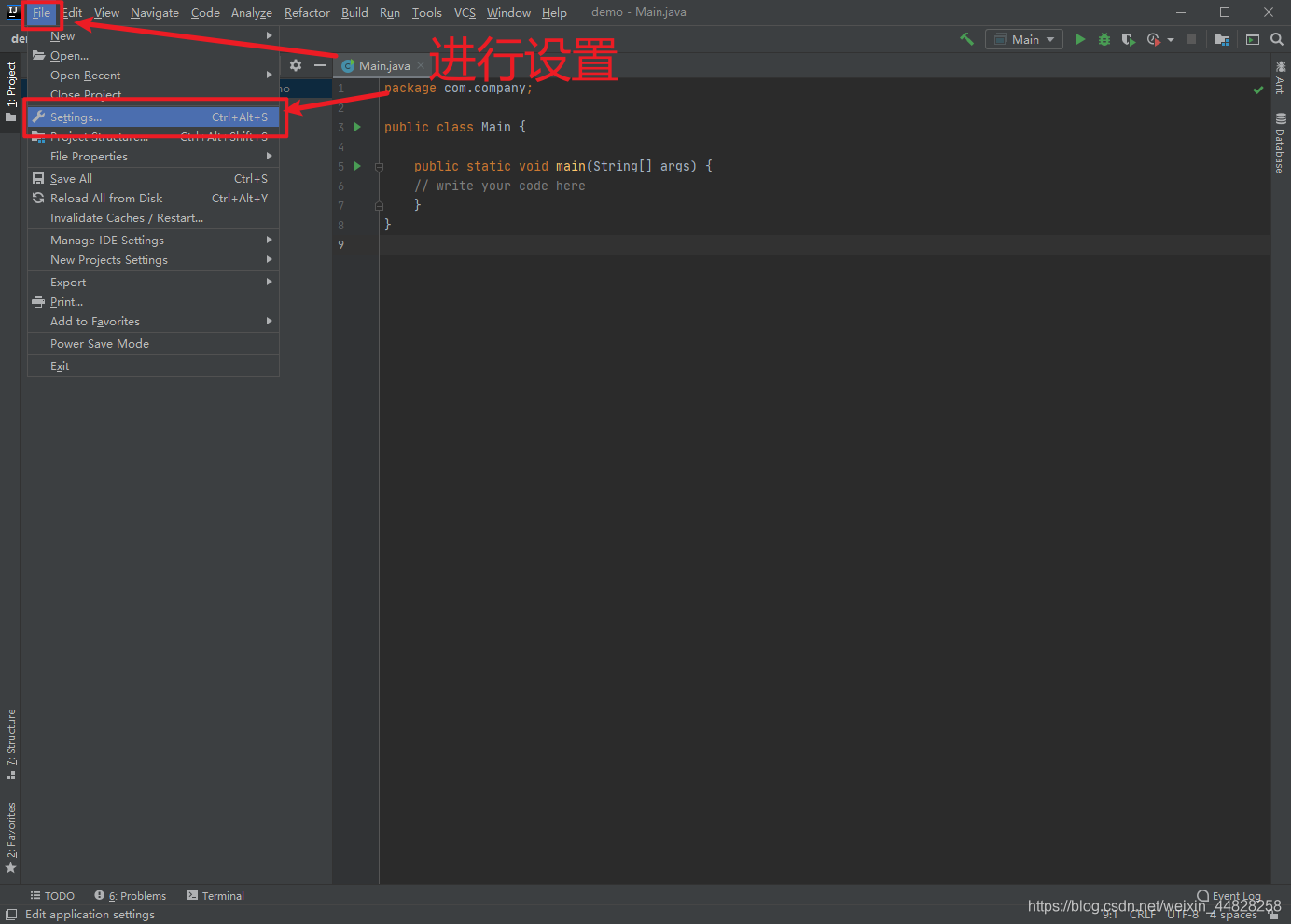Open the Project tool window tab
Screen dimensions: 1291x924
(11, 91)
